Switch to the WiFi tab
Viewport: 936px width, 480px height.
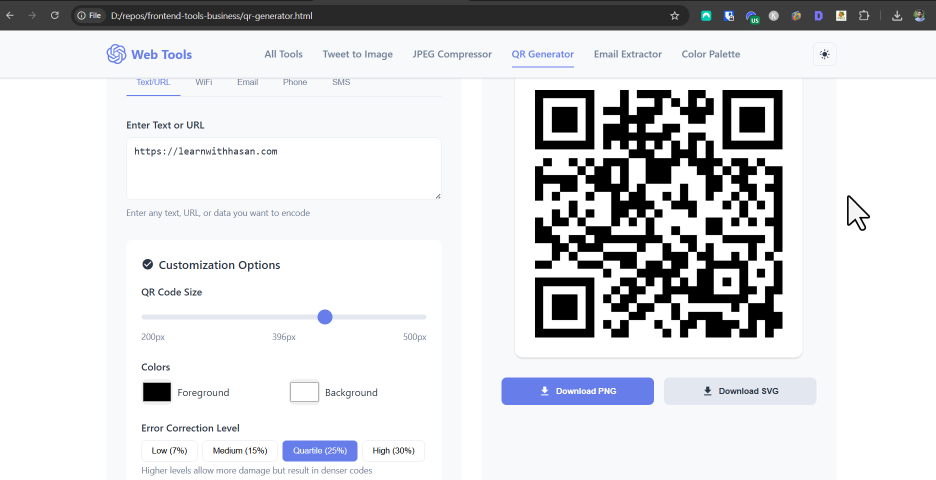click(x=204, y=82)
